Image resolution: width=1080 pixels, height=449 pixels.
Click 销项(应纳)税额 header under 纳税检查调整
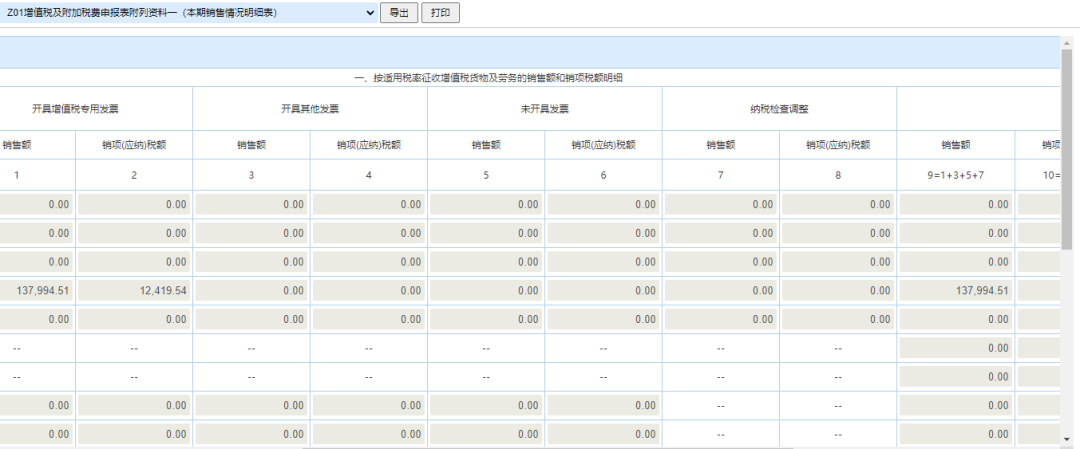[x=838, y=145]
